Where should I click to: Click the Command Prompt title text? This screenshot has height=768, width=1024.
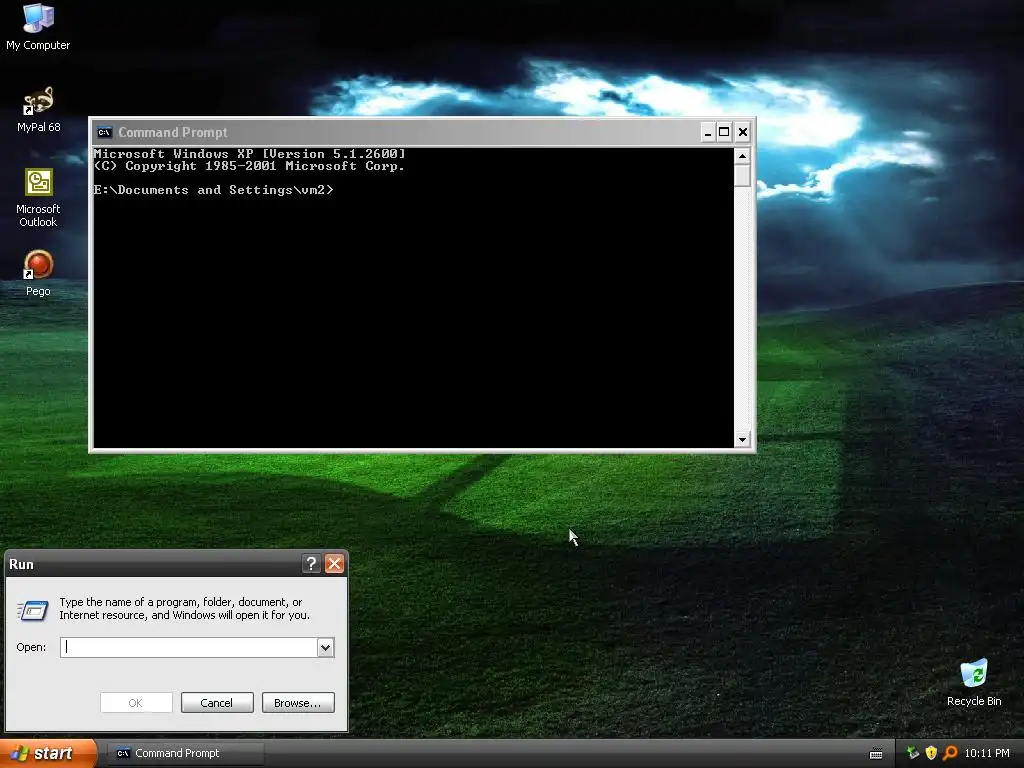[172, 133]
